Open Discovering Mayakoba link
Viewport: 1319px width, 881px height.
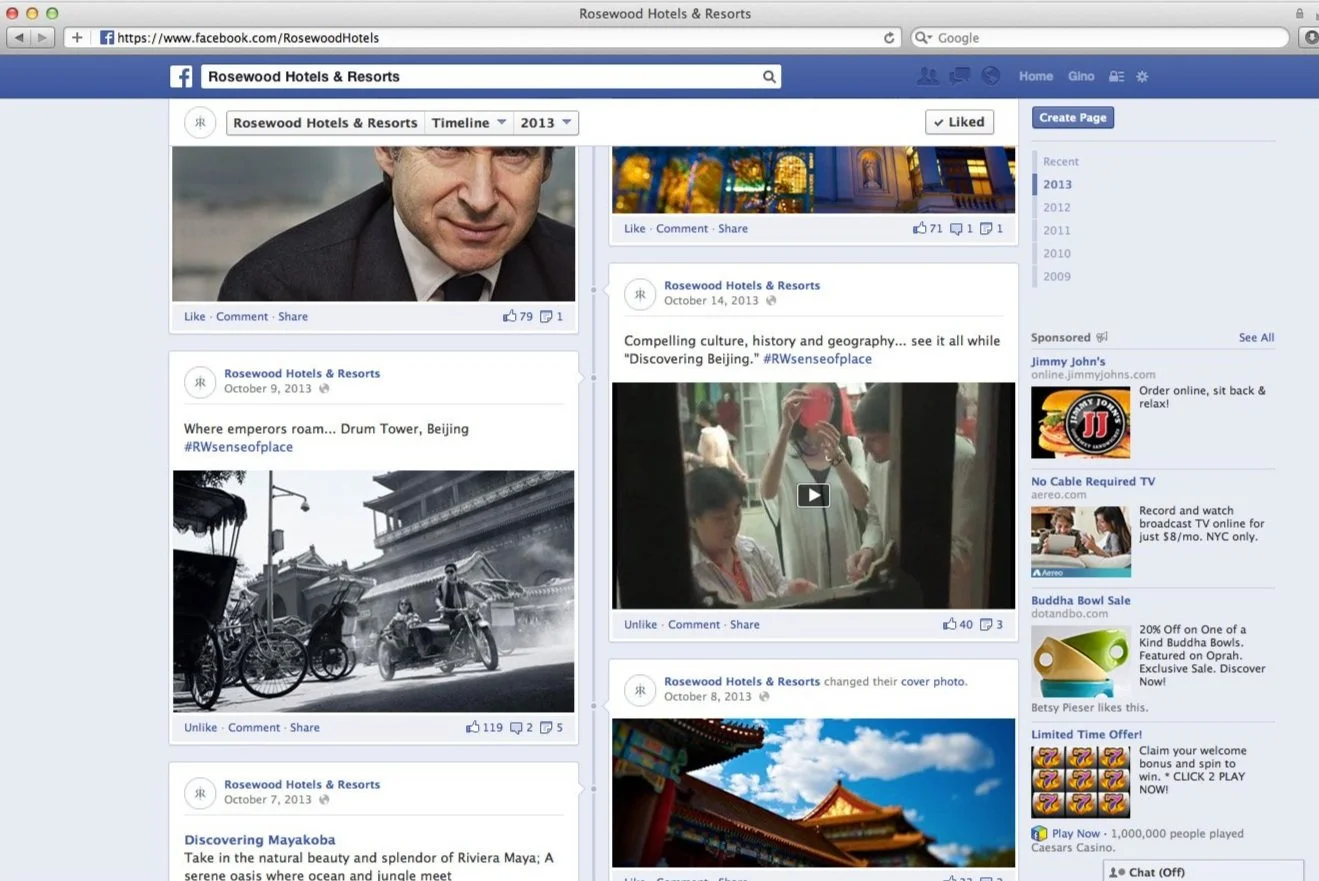[260, 840]
